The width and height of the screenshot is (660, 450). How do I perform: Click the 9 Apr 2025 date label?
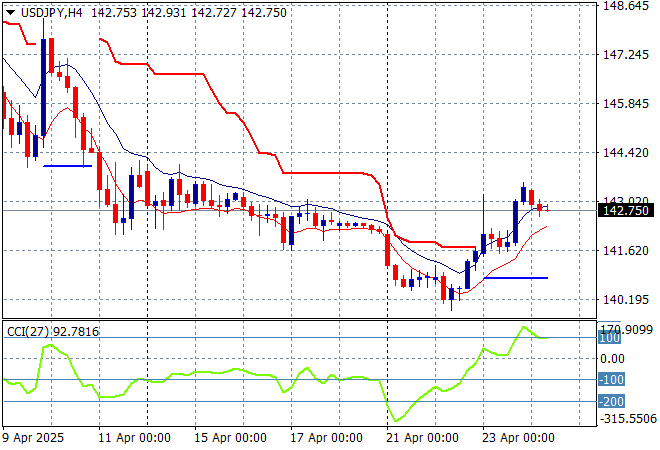tap(33, 438)
